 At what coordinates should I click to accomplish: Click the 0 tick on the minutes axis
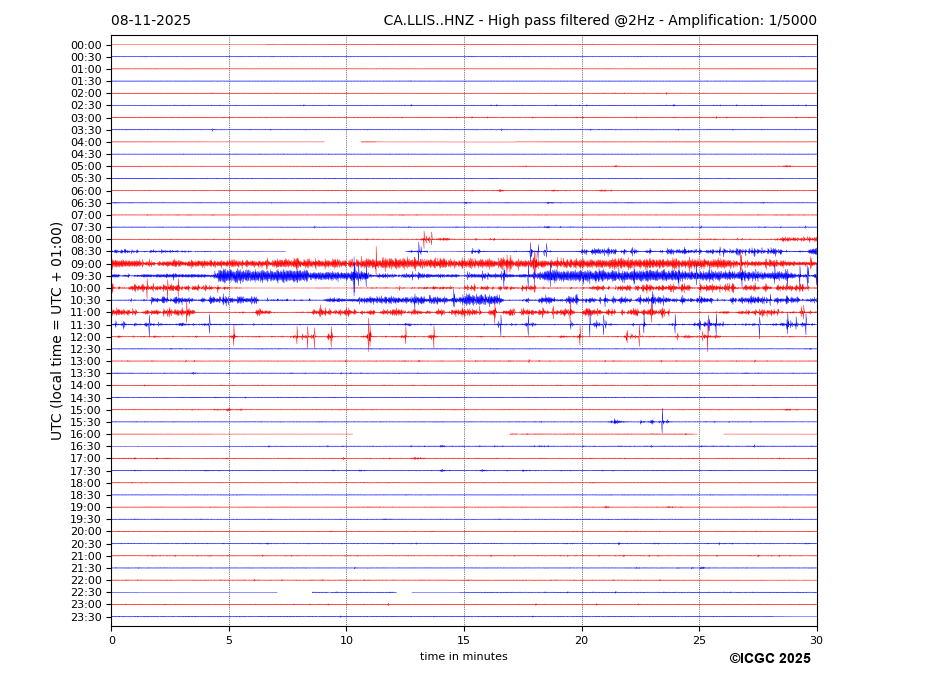[x=112, y=640]
